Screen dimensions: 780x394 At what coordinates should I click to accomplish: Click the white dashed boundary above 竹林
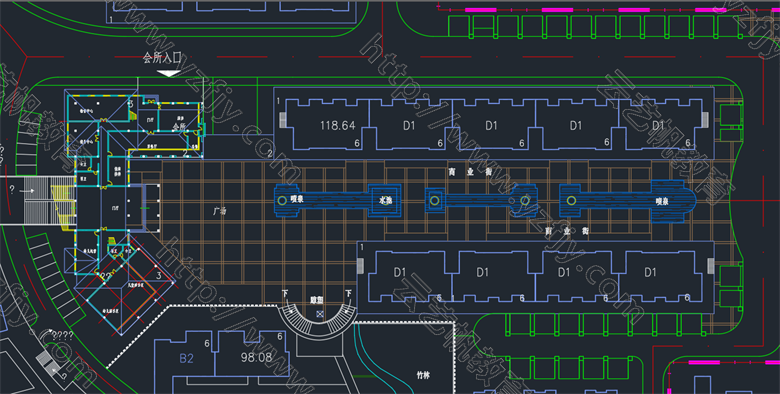tap(404, 322)
